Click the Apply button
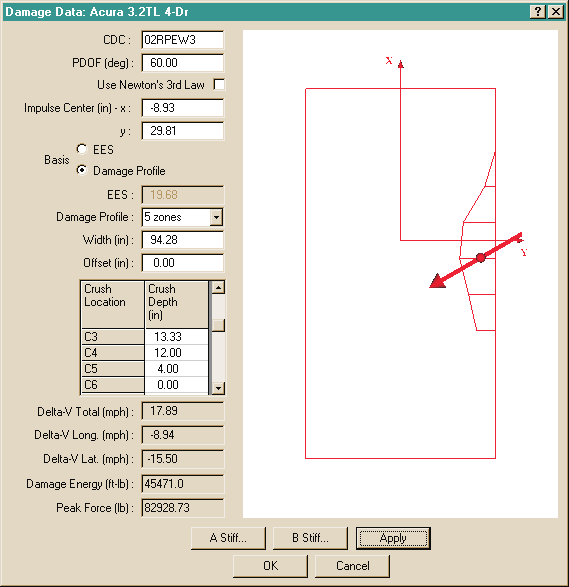The height and width of the screenshot is (587, 569). click(x=393, y=538)
